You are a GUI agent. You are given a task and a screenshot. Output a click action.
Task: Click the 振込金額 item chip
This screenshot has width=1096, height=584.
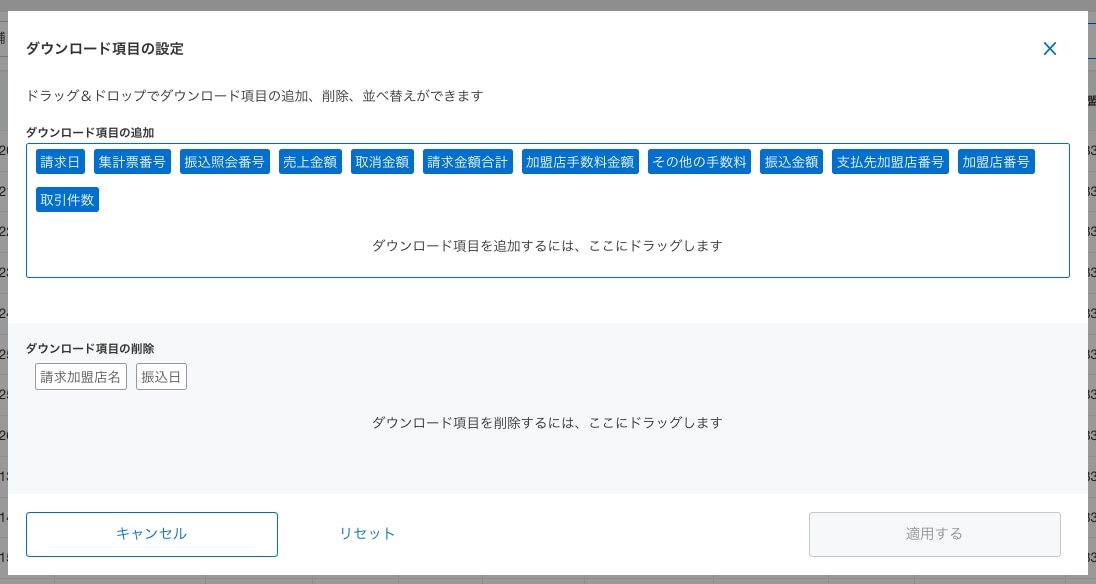(791, 161)
